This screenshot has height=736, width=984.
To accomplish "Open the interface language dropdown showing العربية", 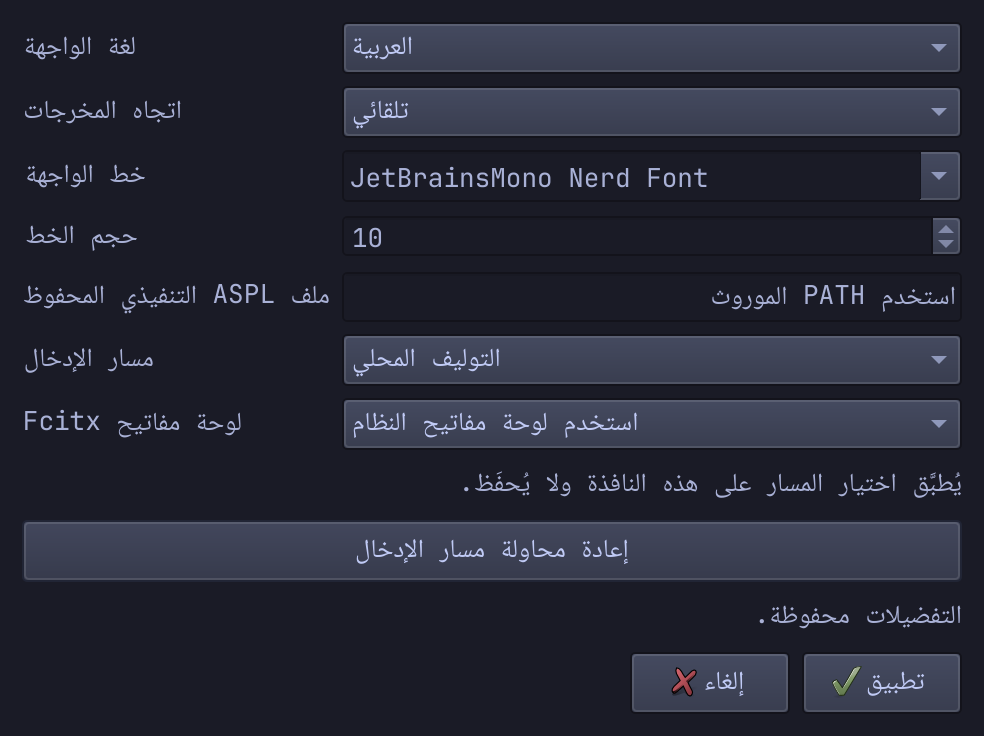I will point(651,48).
